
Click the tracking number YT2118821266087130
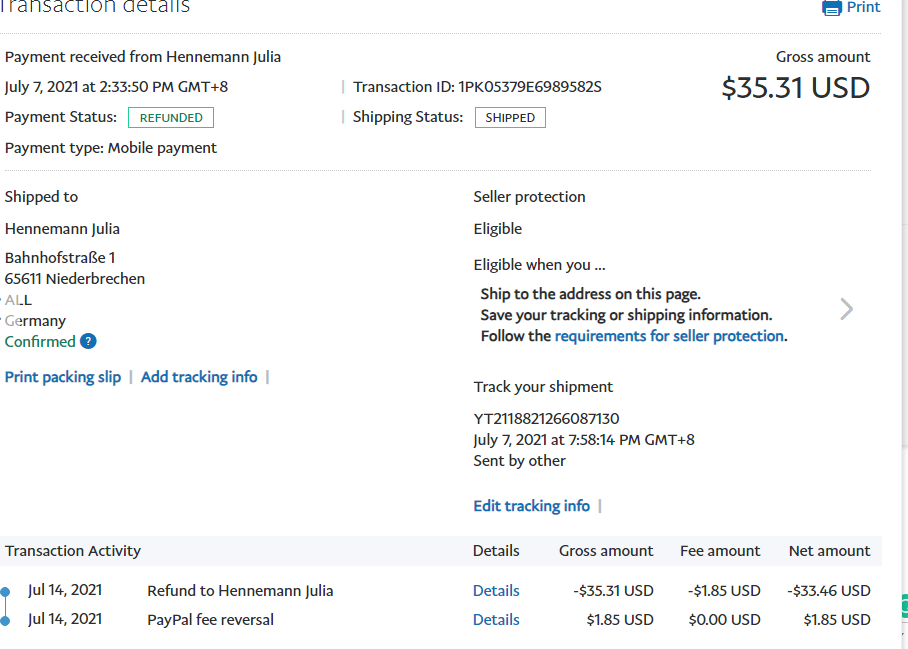[x=546, y=419]
